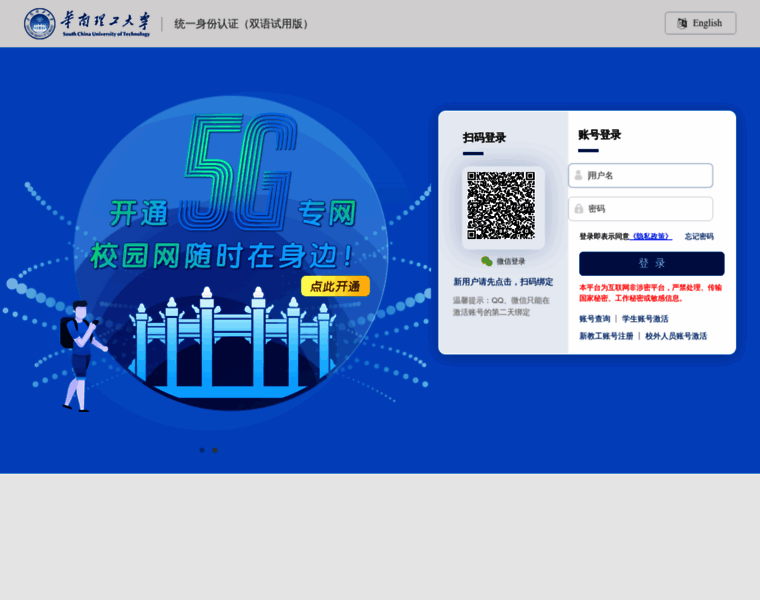Open the 新教工账号注册 link
Viewport: 760px width, 600px height.
606,336
